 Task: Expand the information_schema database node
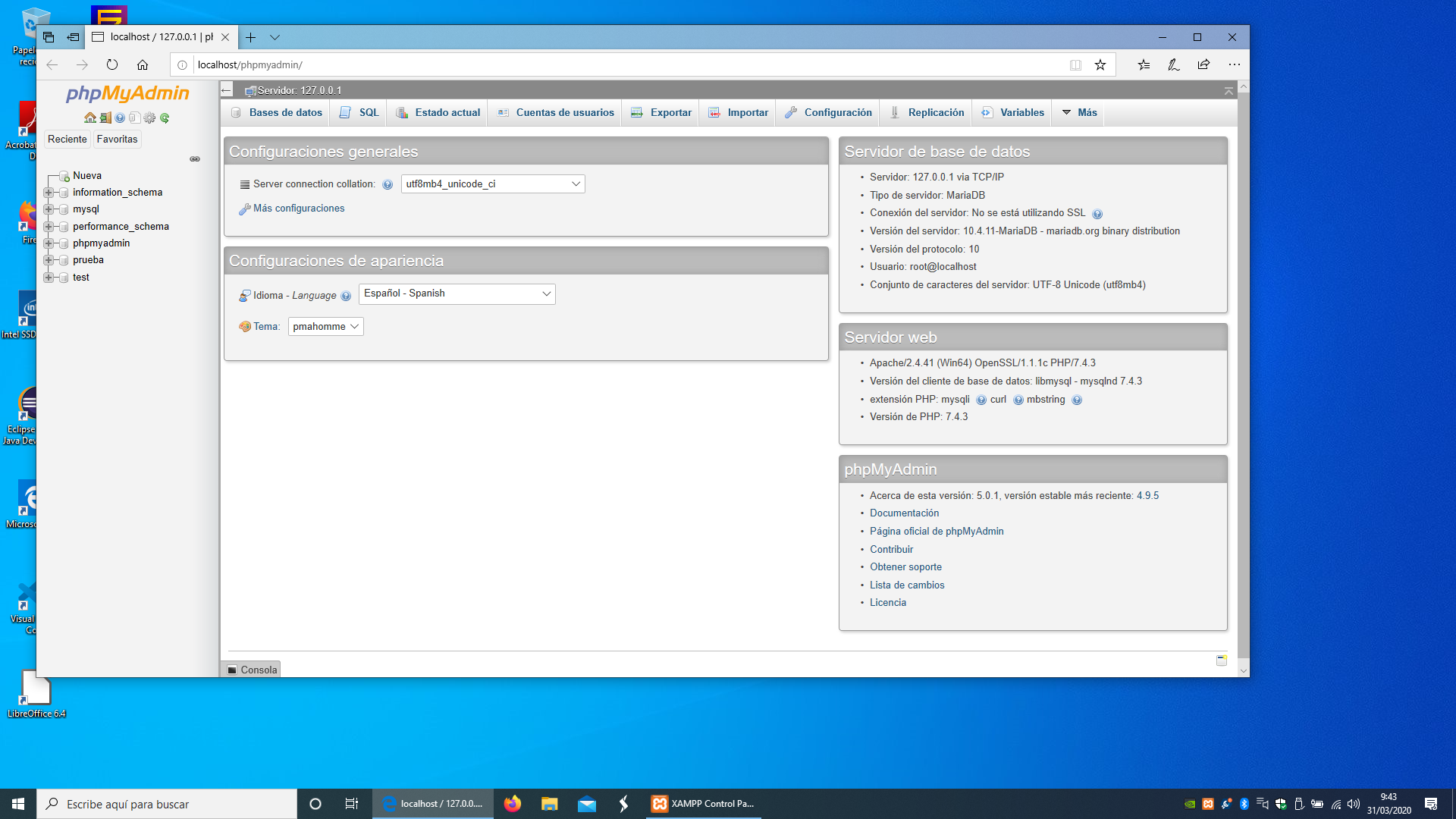[49, 193]
